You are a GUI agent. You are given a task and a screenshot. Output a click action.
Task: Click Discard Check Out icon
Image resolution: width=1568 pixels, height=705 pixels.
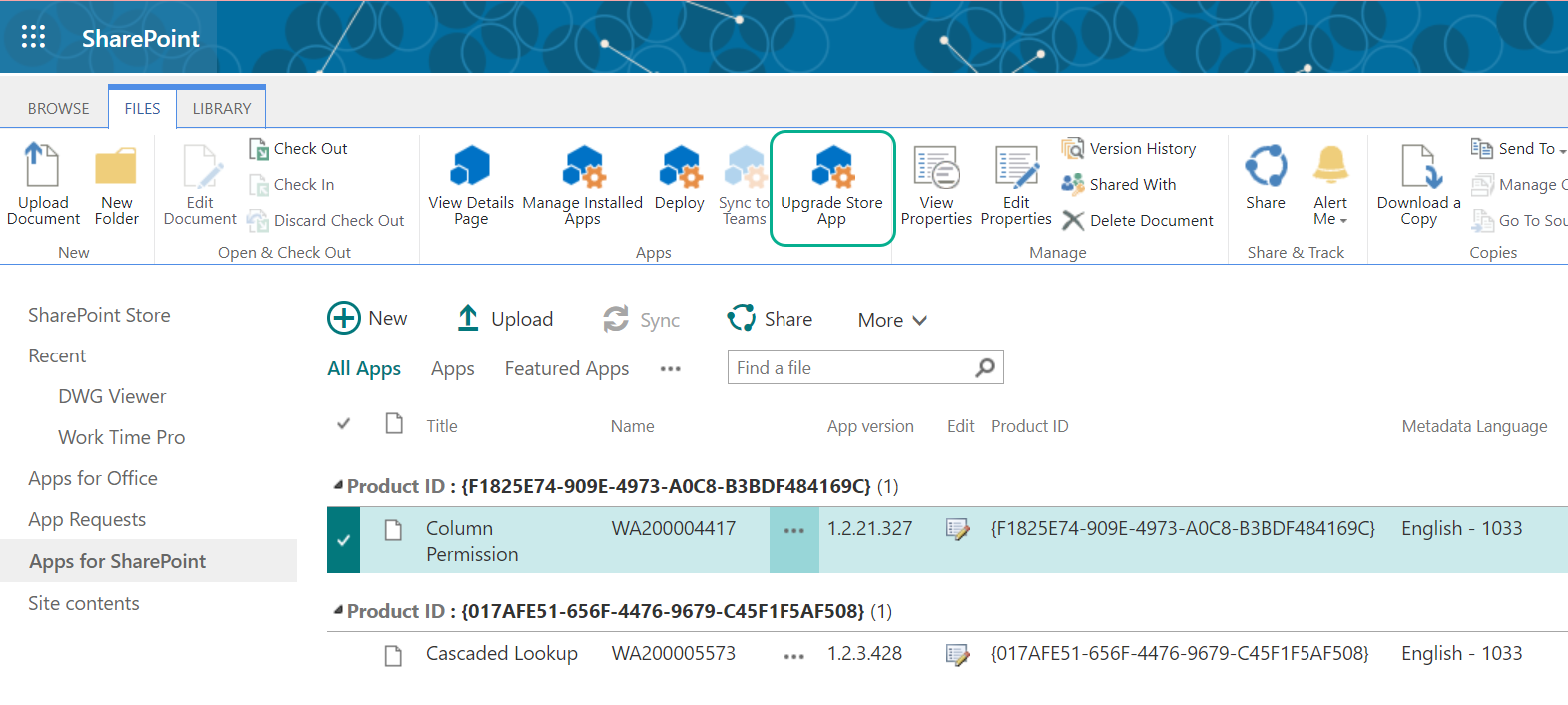(x=259, y=221)
